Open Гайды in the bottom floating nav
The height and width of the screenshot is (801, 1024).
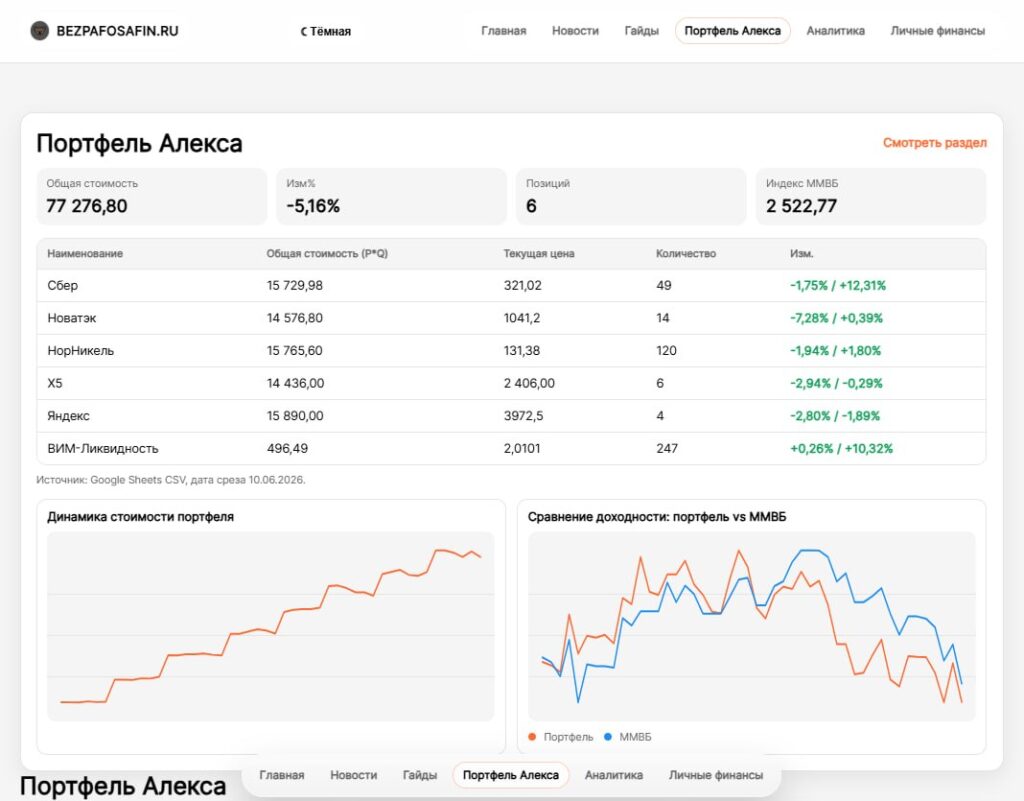pos(419,775)
